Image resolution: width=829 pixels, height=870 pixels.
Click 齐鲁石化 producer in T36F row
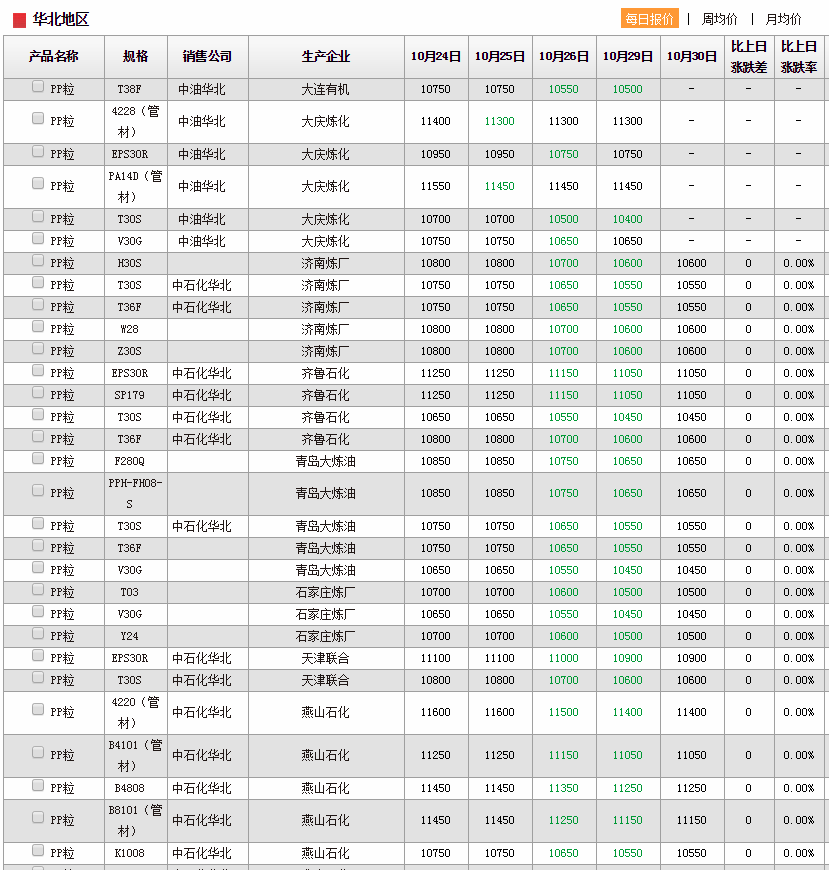[326, 439]
